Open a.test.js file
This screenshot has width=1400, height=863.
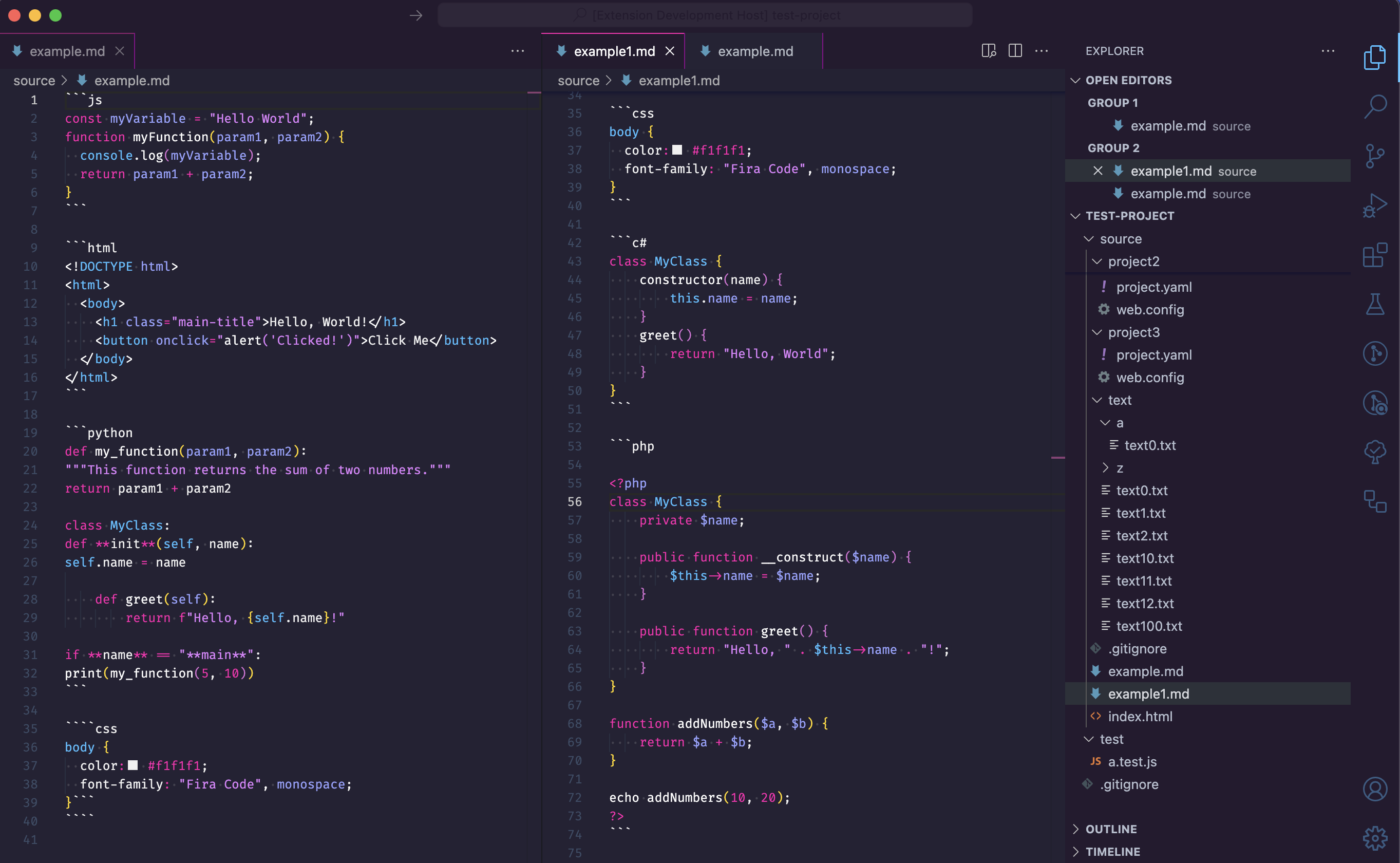click(x=1208, y=761)
